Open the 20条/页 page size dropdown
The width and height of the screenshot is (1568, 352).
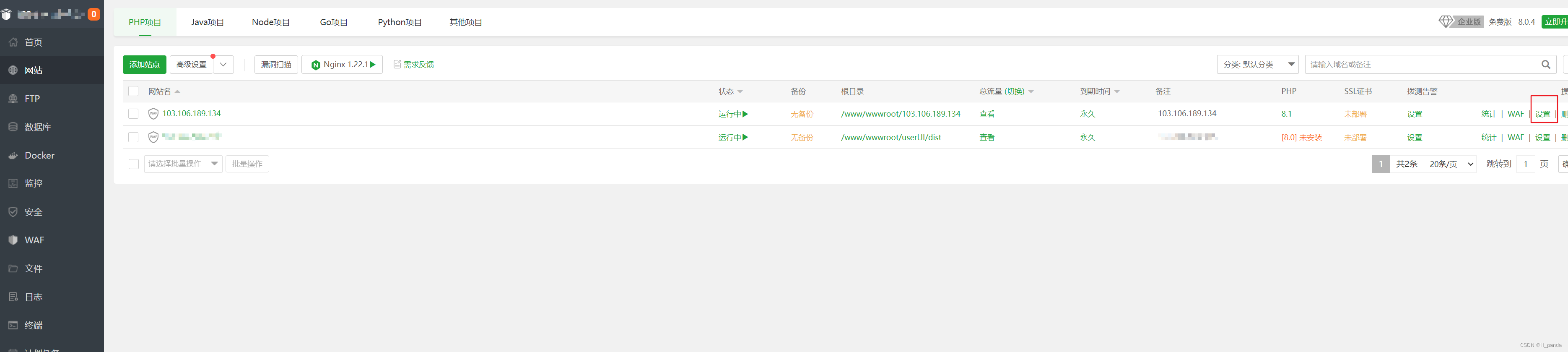(x=1451, y=164)
